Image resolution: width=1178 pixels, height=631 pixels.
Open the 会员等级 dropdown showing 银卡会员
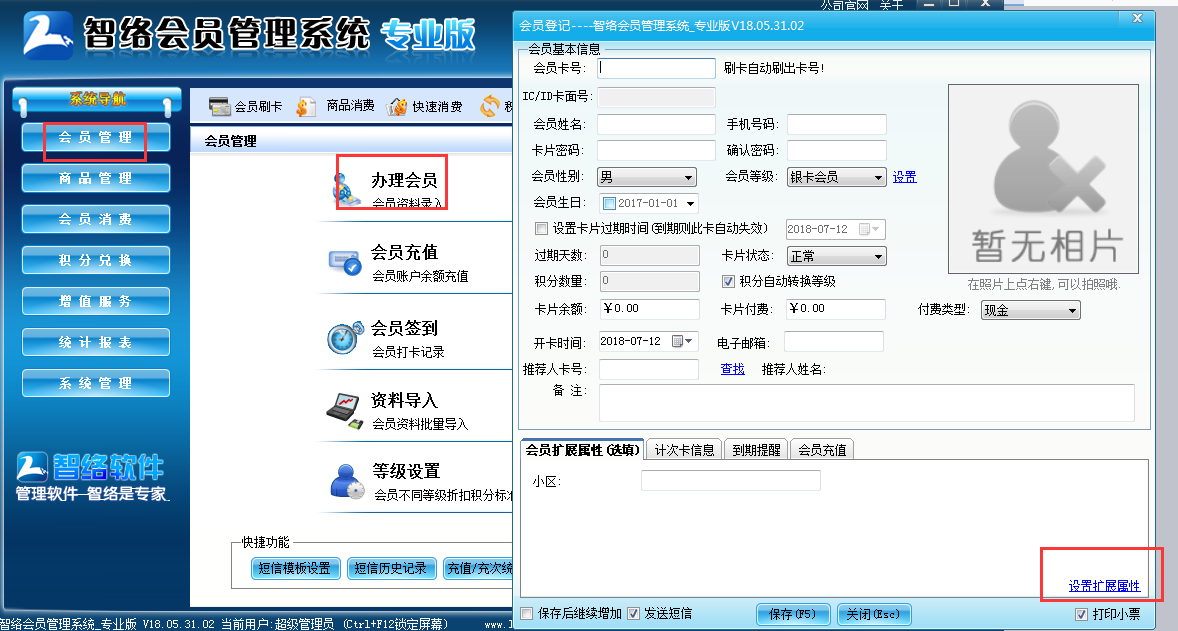[x=836, y=177]
